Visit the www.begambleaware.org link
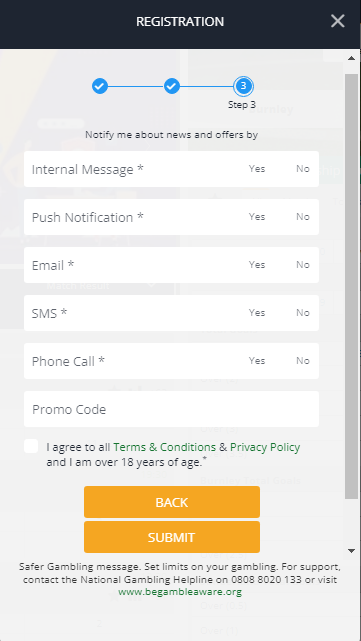This screenshot has height=641, width=361. point(180,592)
